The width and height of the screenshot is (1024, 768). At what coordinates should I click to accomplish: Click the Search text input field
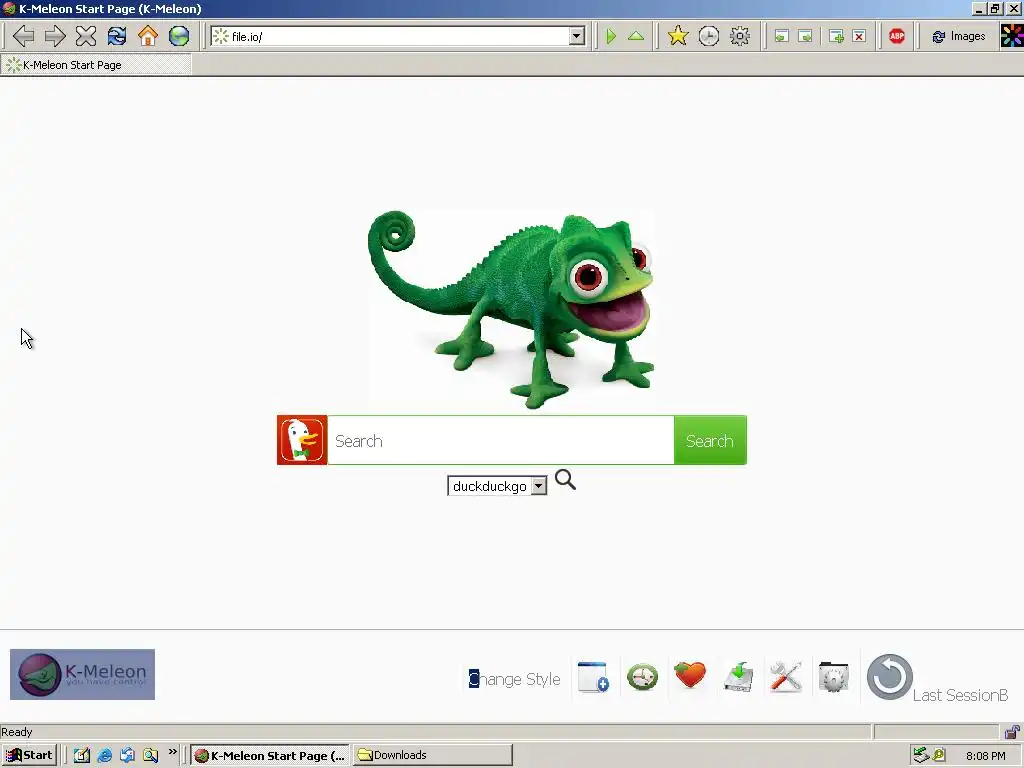501,440
